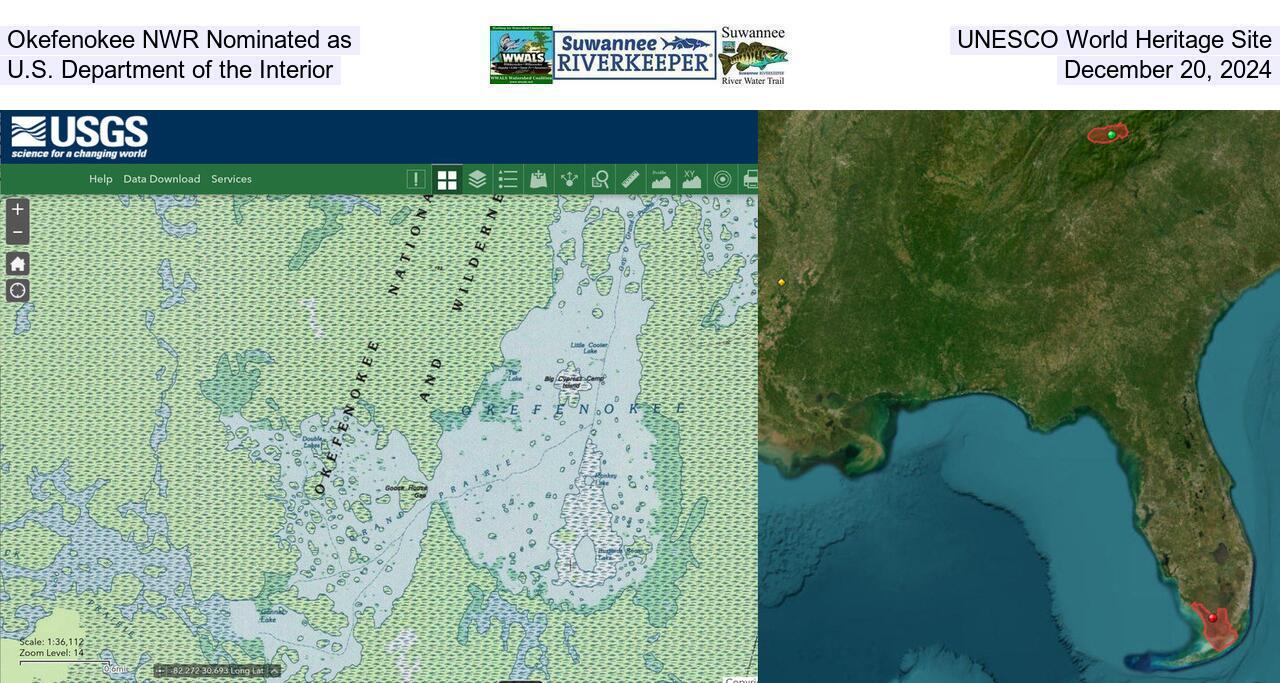Open the alert exclamation notice icon

coord(416,179)
